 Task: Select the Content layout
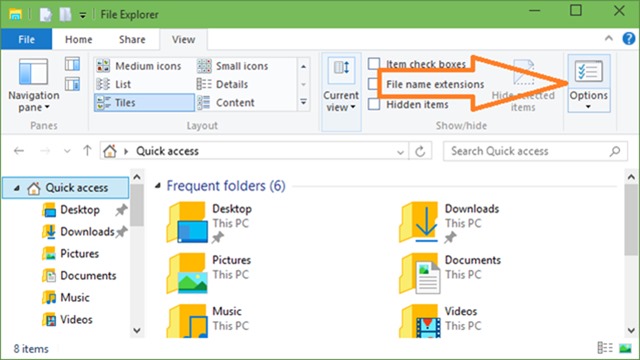point(226,102)
